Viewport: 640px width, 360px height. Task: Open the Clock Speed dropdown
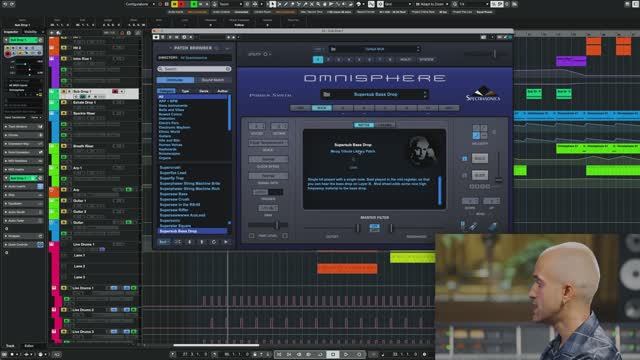(x=268, y=159)
